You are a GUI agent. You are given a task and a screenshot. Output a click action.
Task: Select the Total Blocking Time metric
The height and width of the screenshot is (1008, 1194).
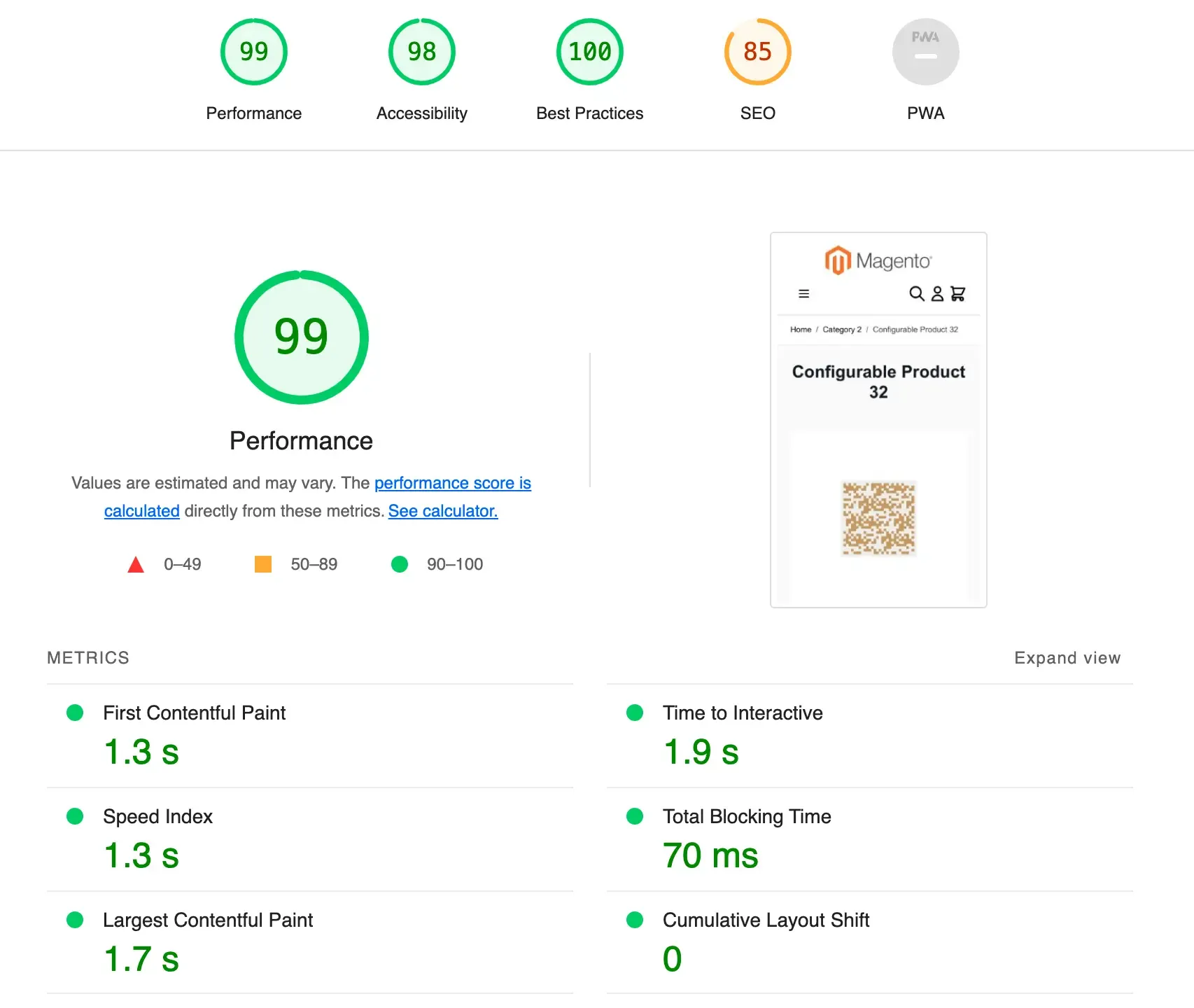point(746,816)
